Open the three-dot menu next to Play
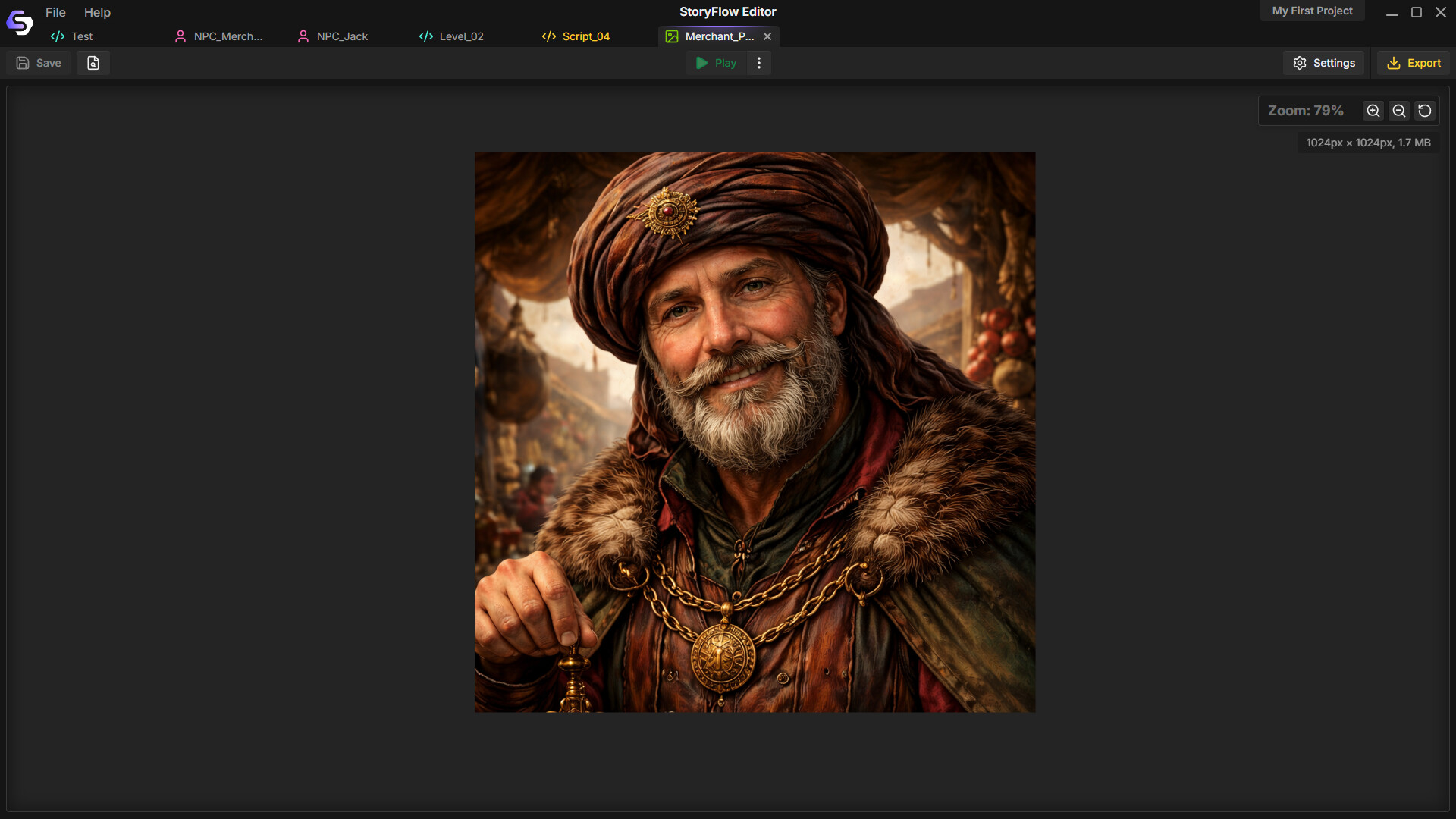 (758, 63)
